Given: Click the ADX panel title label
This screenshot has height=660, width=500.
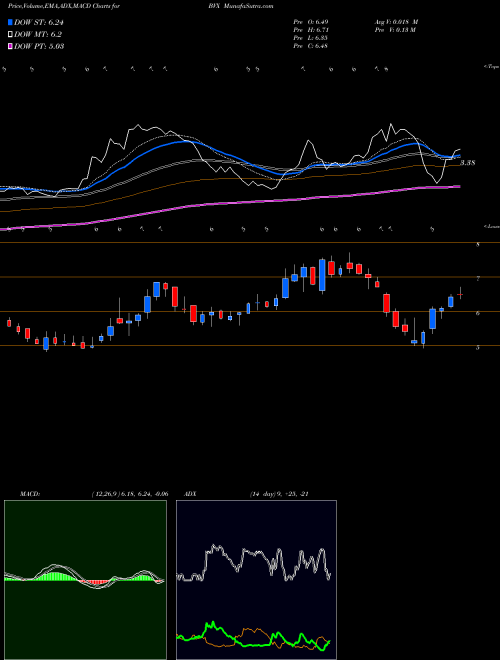Looking at the screenshot, I should [x=191, y=494].
